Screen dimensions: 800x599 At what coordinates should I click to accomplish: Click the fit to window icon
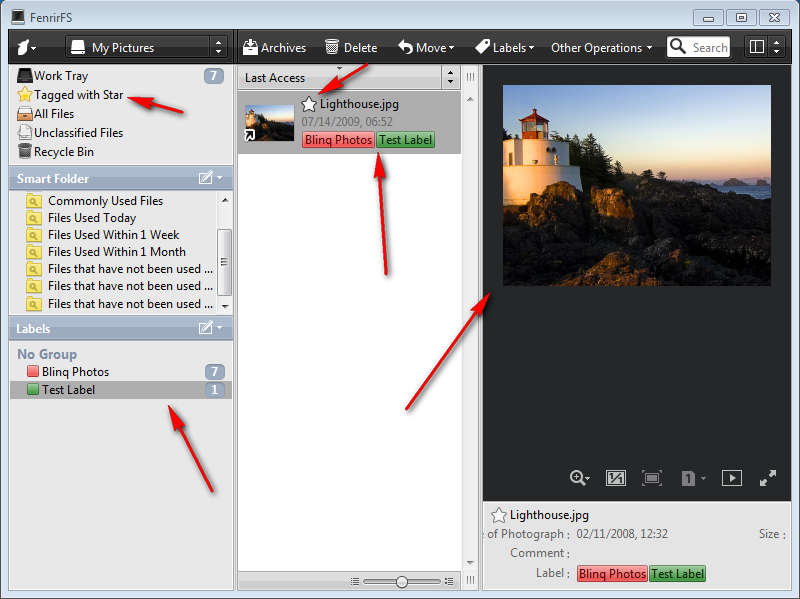(652, 478)
